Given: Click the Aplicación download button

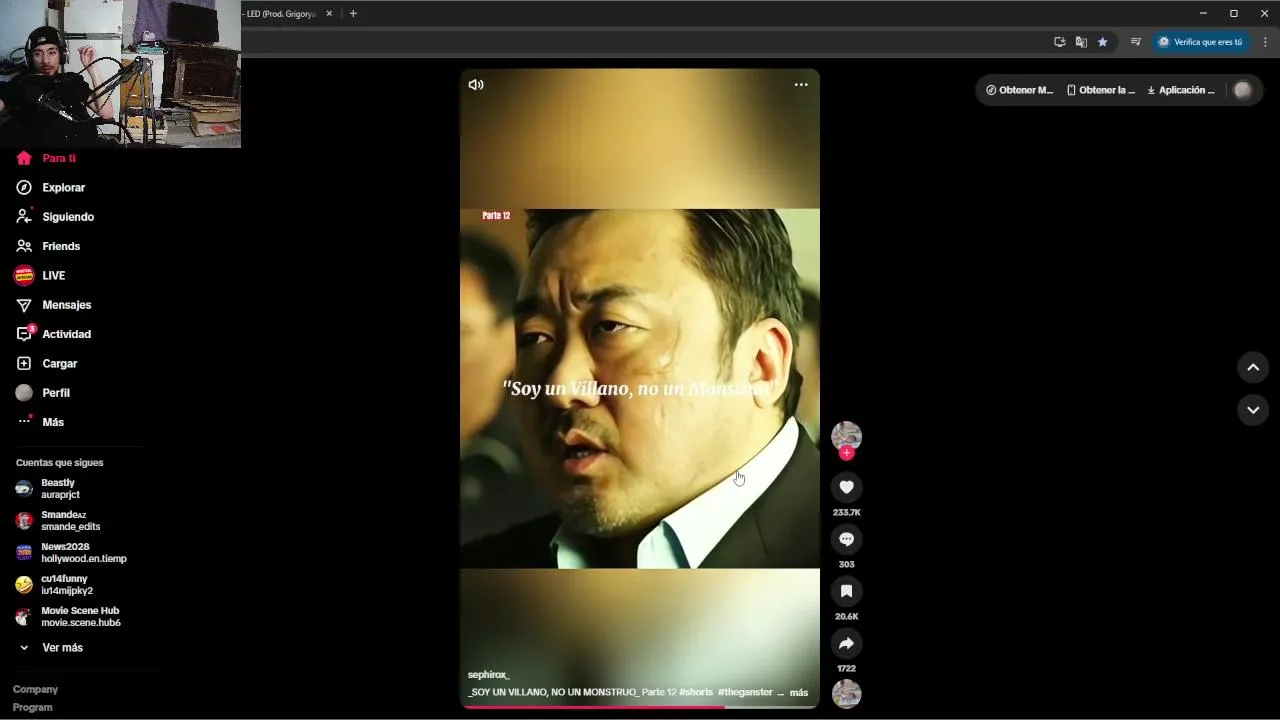Looking at the screenshot, I should pos(1181,90).
